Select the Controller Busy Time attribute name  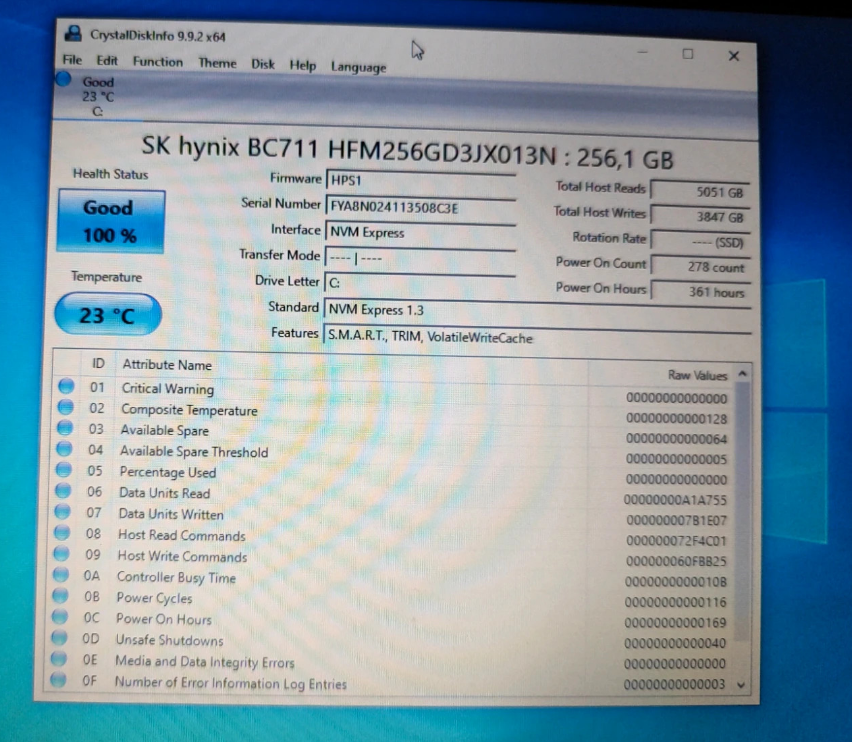pos(176,577)
